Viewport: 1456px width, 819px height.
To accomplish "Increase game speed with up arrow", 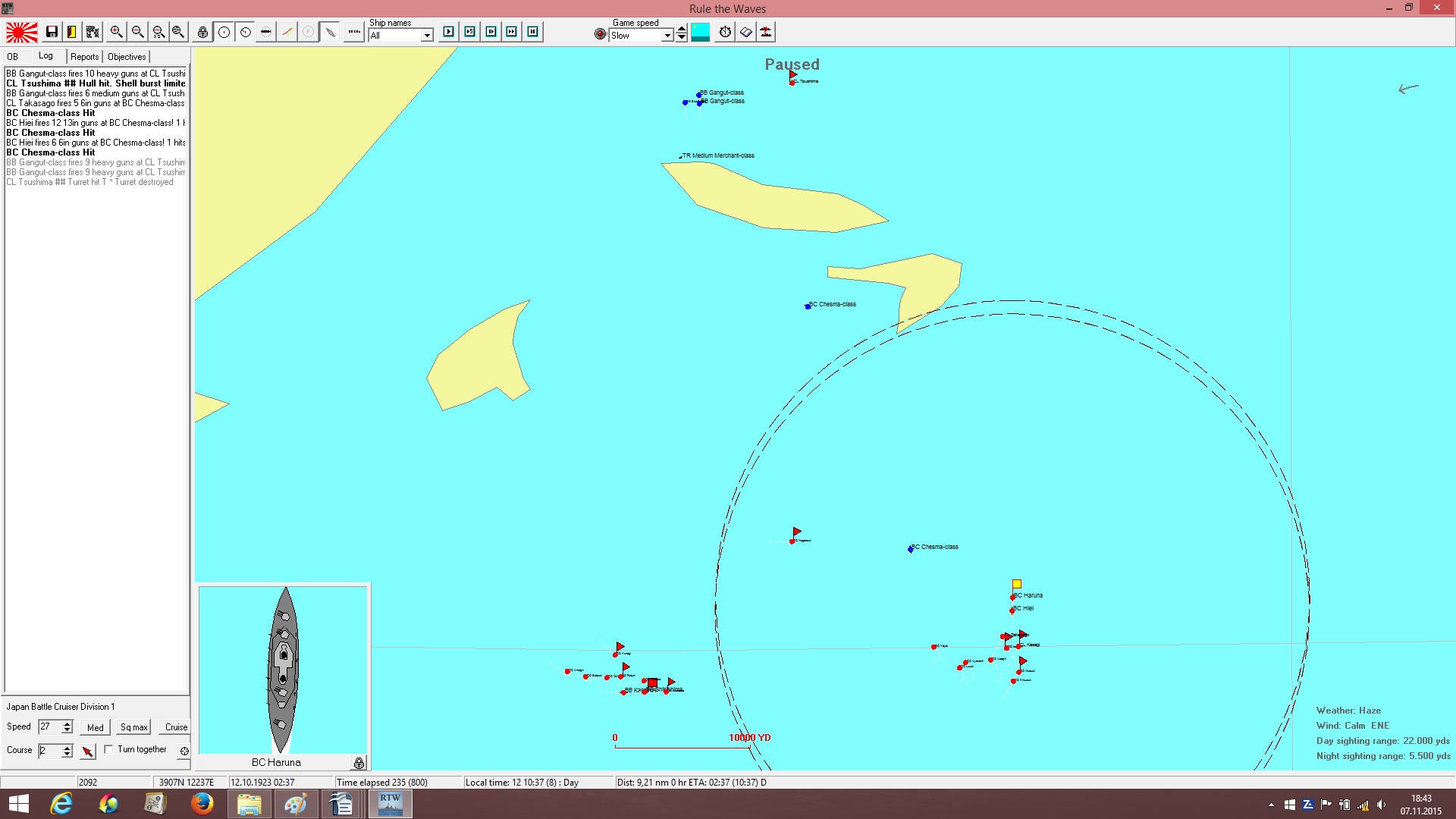I will (681, 30).
